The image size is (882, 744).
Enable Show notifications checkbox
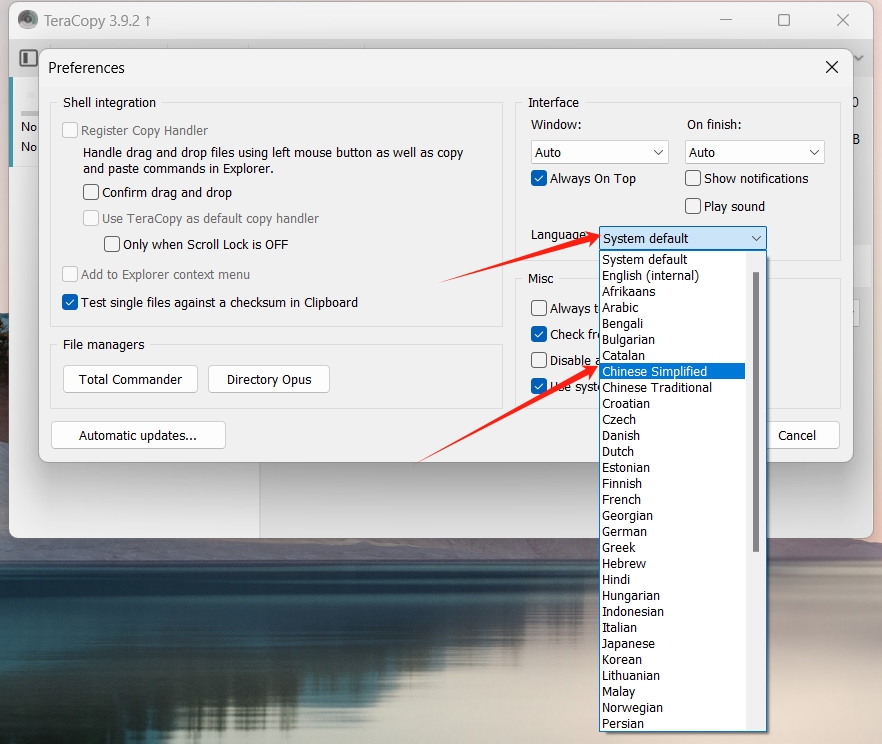[x=693, y=178]
